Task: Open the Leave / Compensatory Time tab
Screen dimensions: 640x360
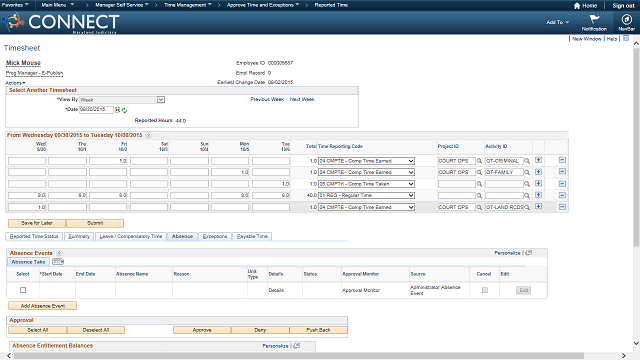Action: 131,236
